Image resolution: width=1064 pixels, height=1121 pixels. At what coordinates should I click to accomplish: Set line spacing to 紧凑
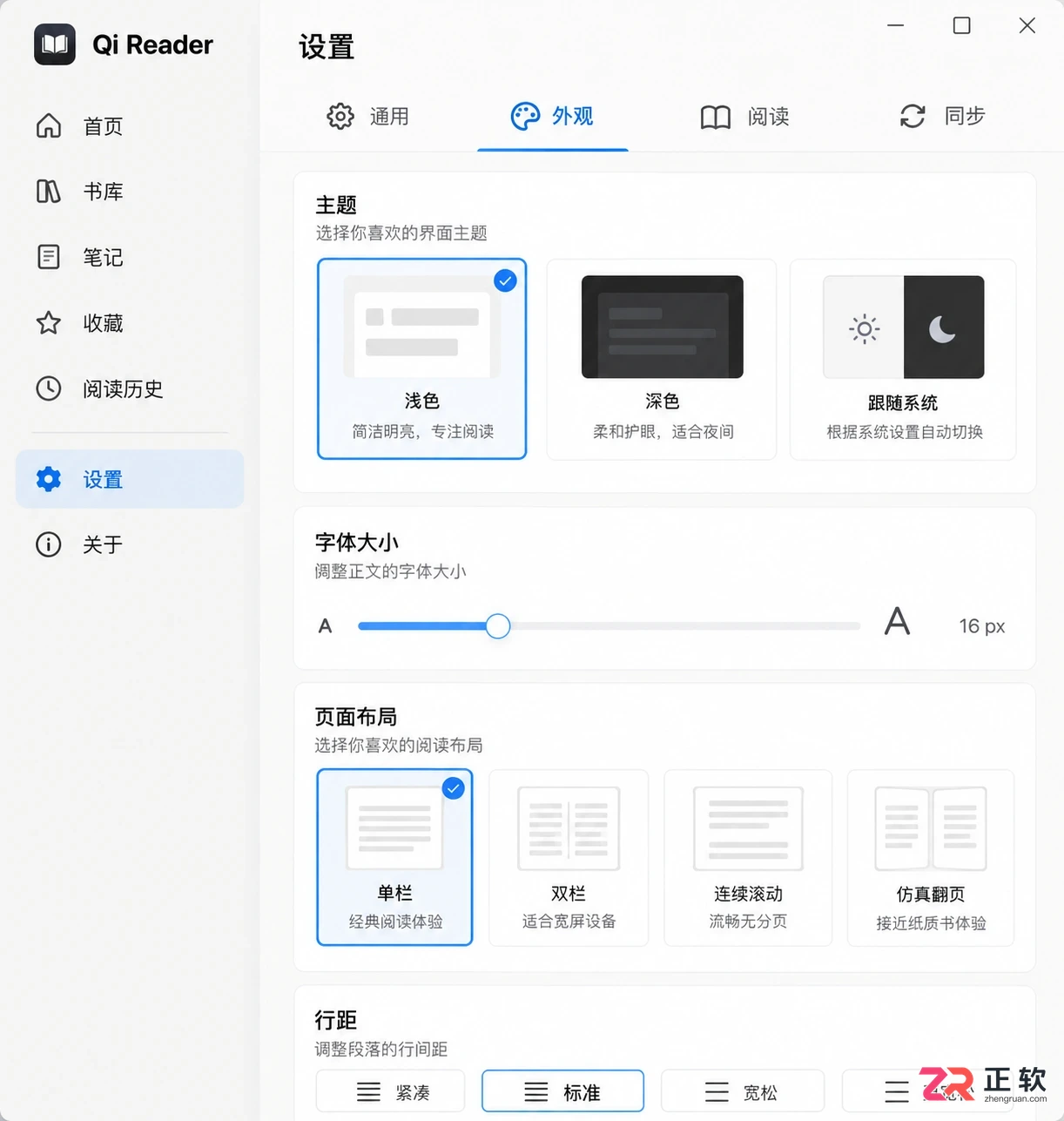tap(390, 1091)
